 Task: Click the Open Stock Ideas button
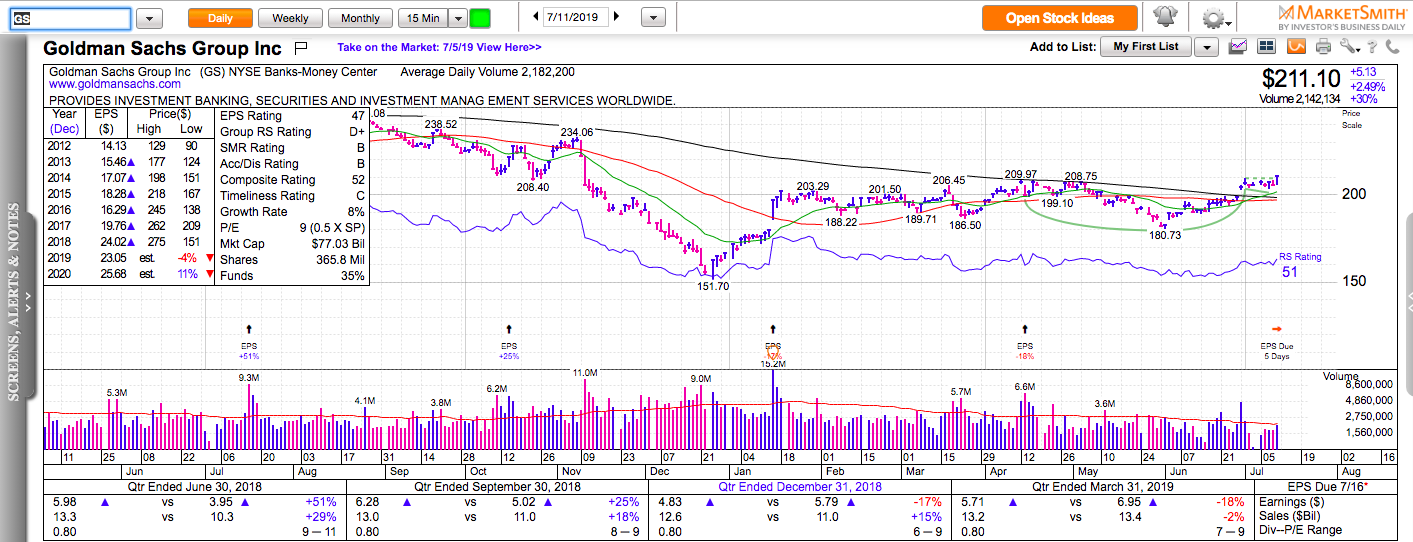tap(1061, 17)
